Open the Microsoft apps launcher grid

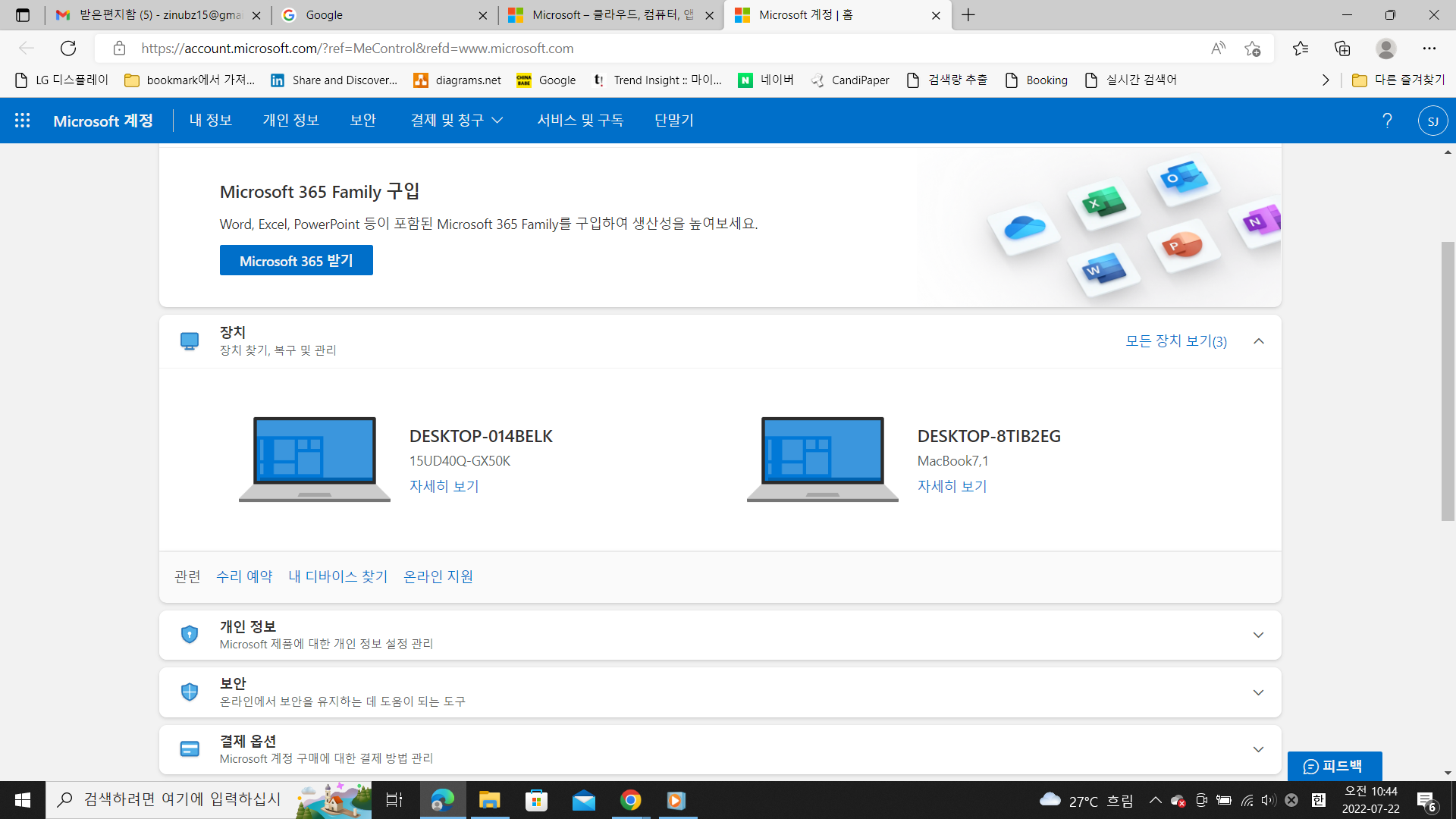coord(22,121)
